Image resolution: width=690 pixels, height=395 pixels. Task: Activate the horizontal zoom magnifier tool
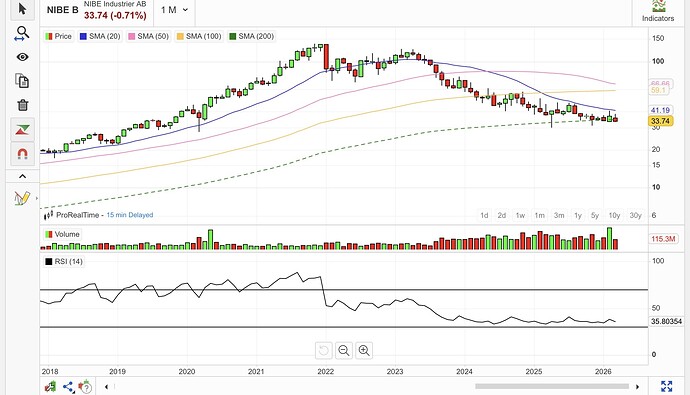click(22, 33)
